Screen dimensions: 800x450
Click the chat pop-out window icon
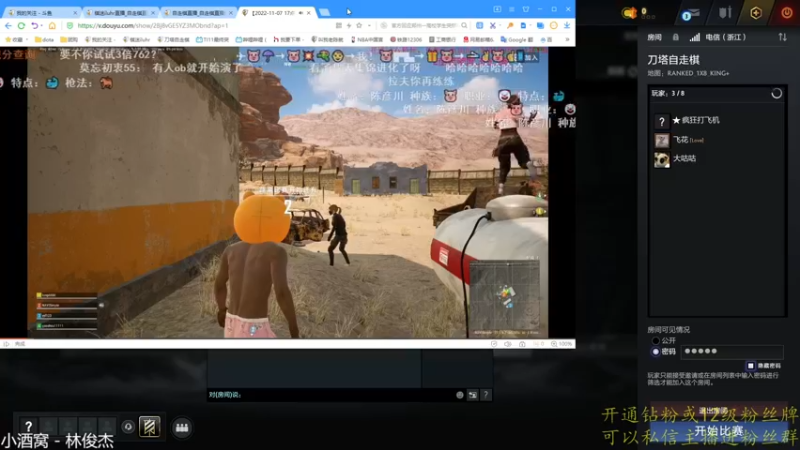tap(473, 395)
